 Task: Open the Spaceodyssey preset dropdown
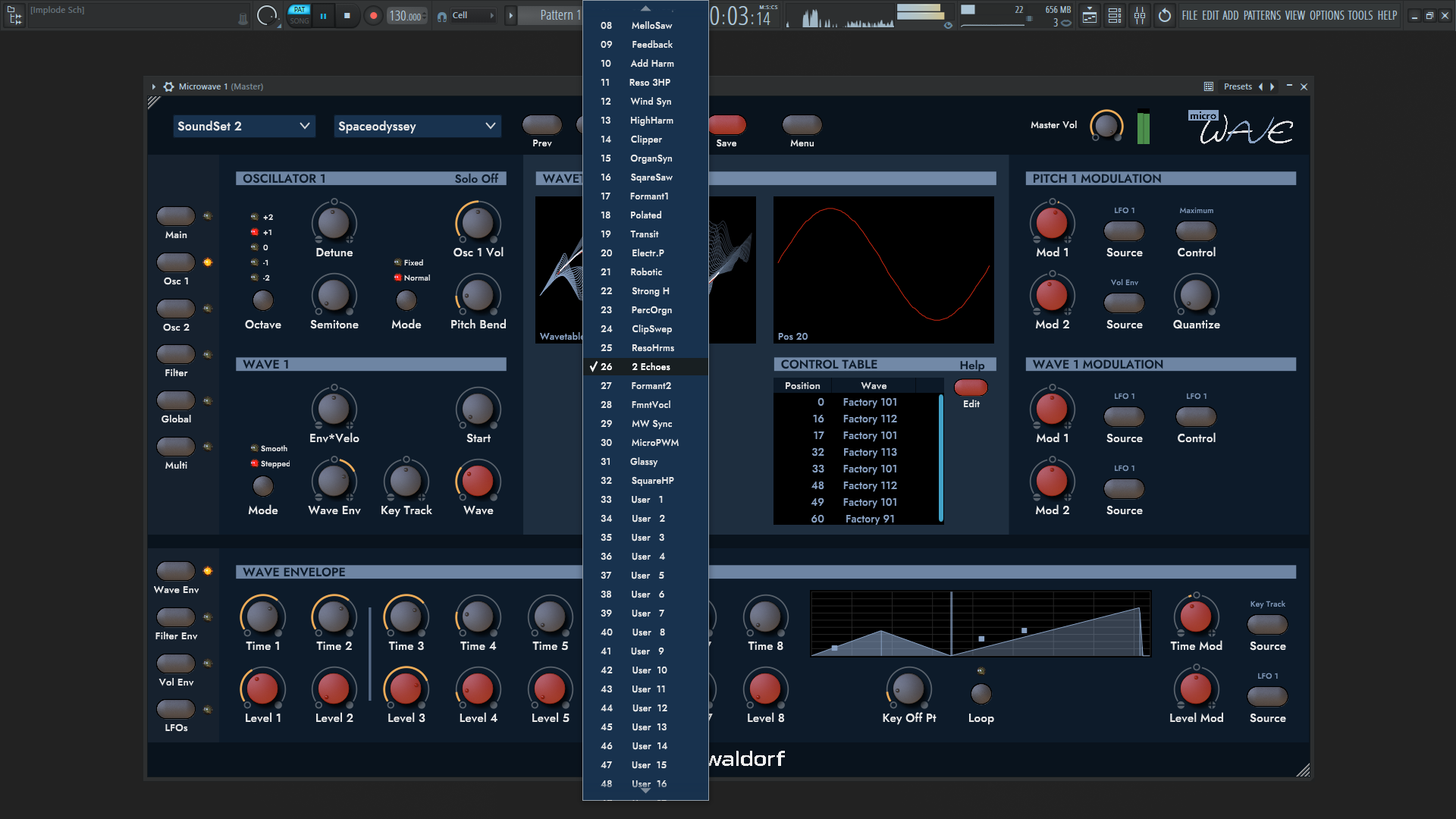tap(417, 126)
